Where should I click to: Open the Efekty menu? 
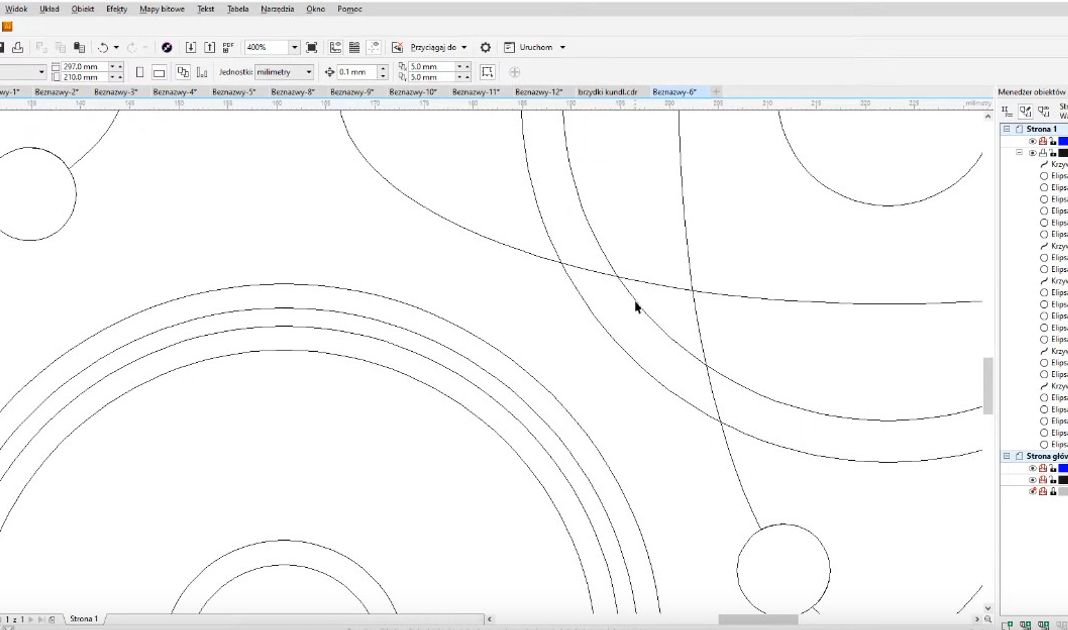point(114,9)
